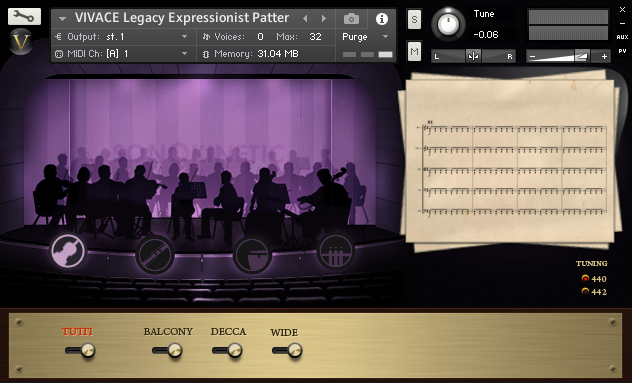Click the L-R pan slider
The width and height of the screenshot is (632, 383).
473,56
